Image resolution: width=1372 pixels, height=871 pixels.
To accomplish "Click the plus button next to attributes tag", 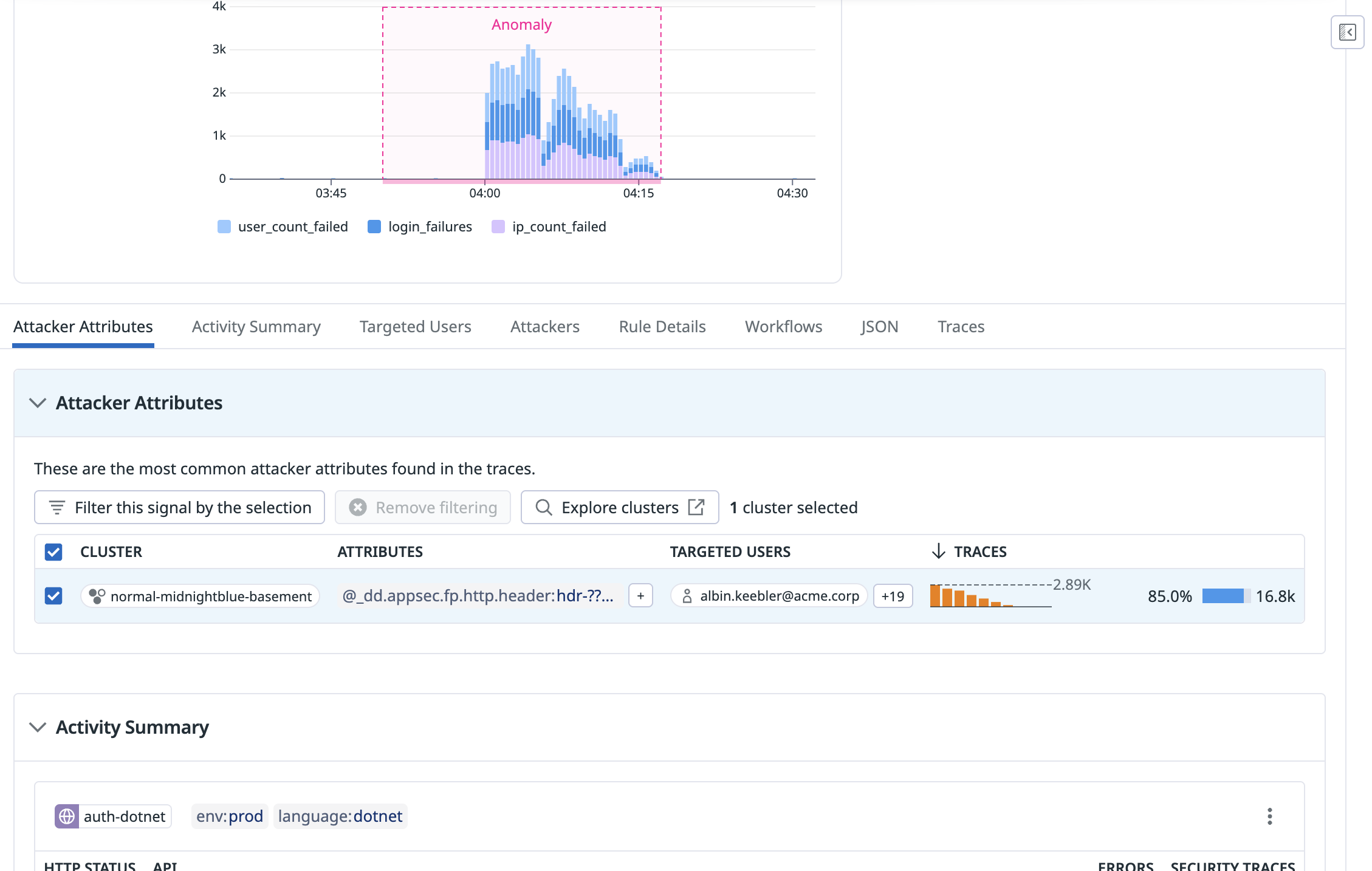I will (x=640, y=596).
